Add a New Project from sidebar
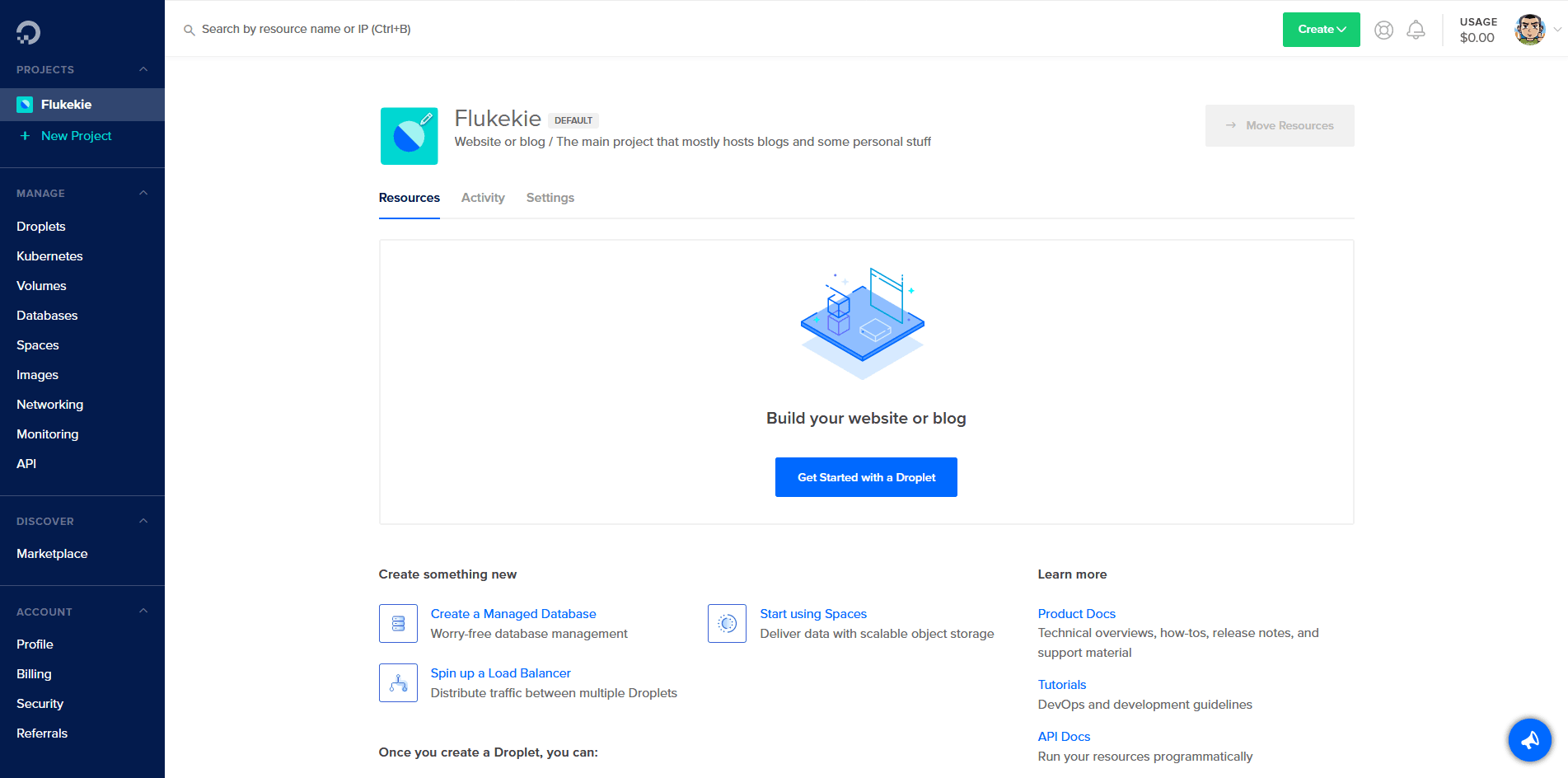Image resolution: width=1568 pixels, height=778 pixels. coord(76,136)
